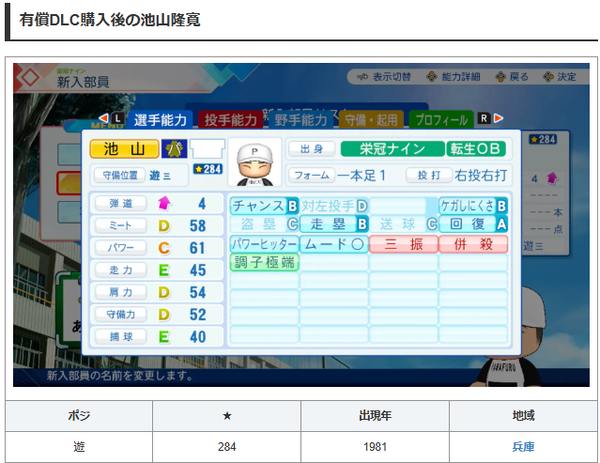Click the 表示切替 control icon

click(362, 77)
